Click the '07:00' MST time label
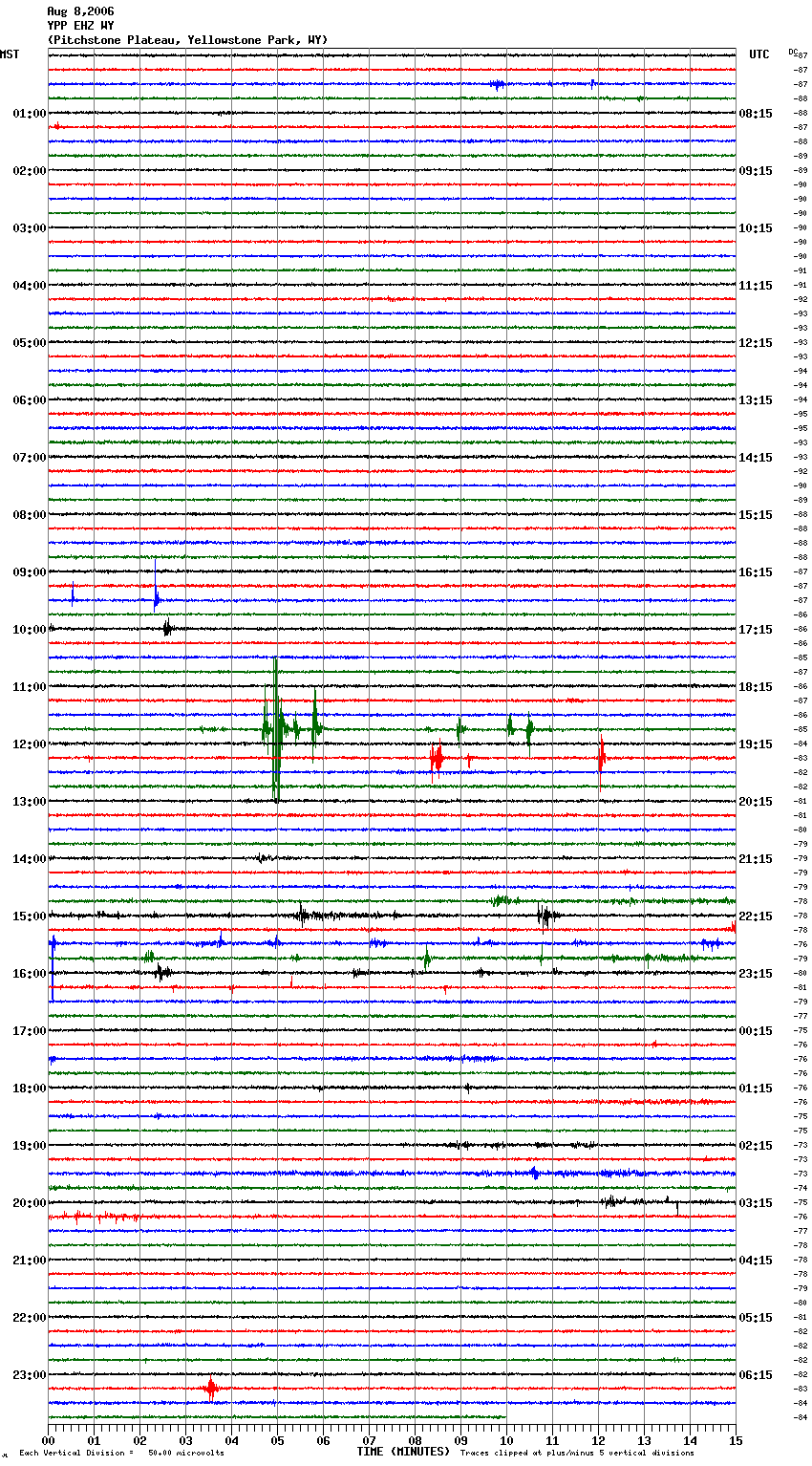The image size is (812, 1466). point(30,458)
